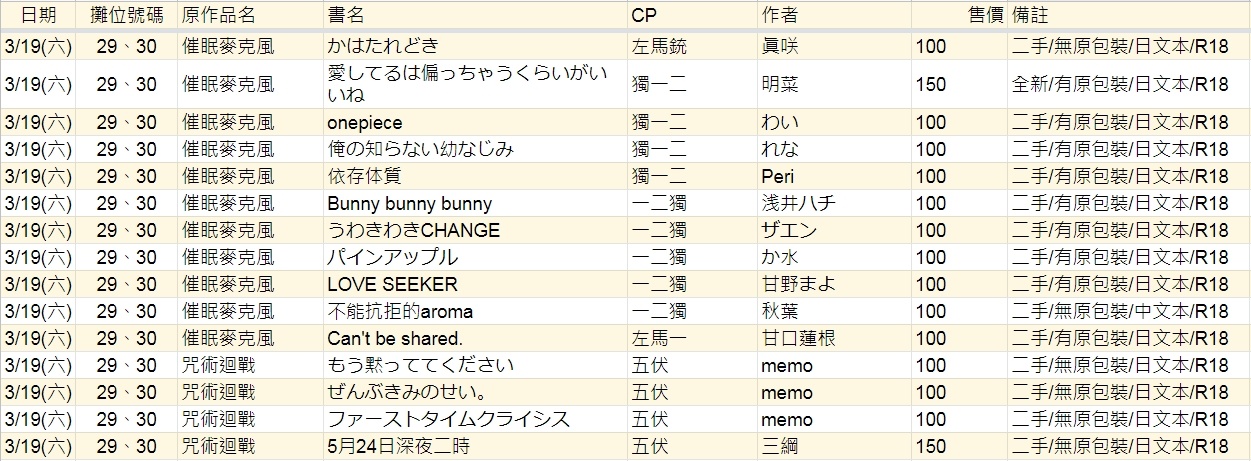Screen dimensions: 1251x461
Task: Click the 不能抗拒的aroma title cell
Action: (475, 312)
